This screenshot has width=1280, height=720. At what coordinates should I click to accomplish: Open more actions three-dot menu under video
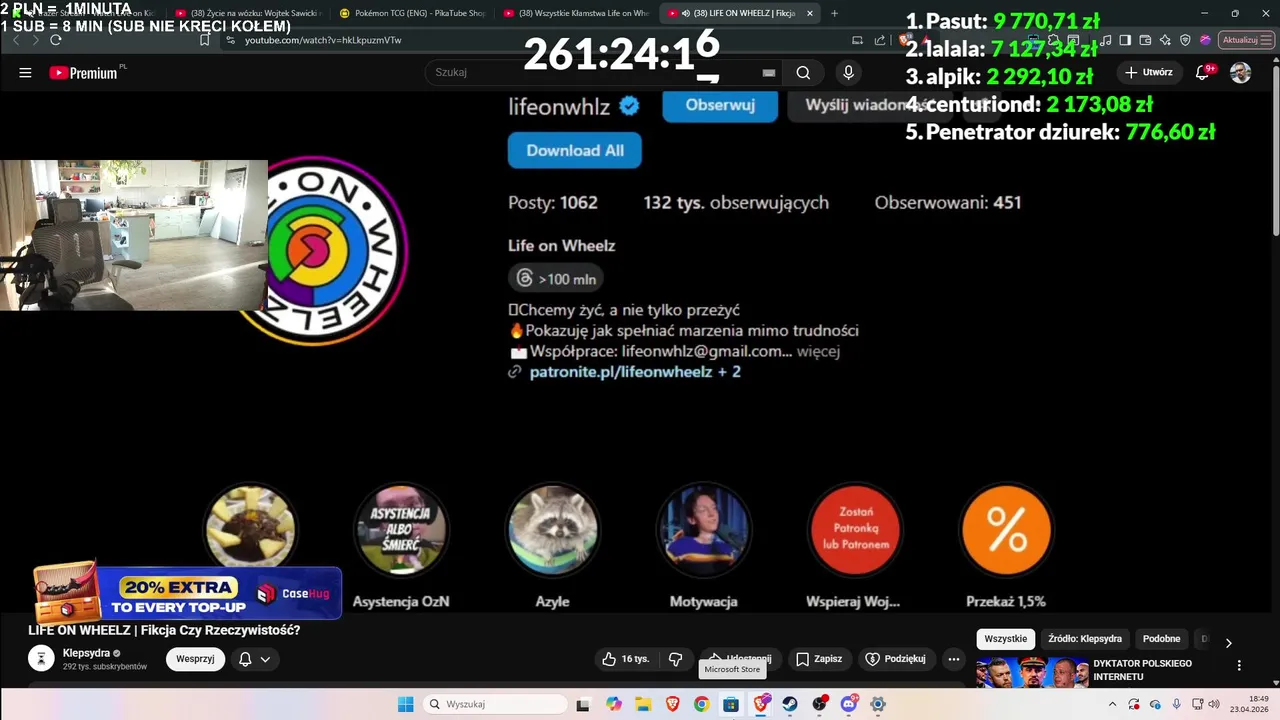pyautogui.click(x=954, y=659)
